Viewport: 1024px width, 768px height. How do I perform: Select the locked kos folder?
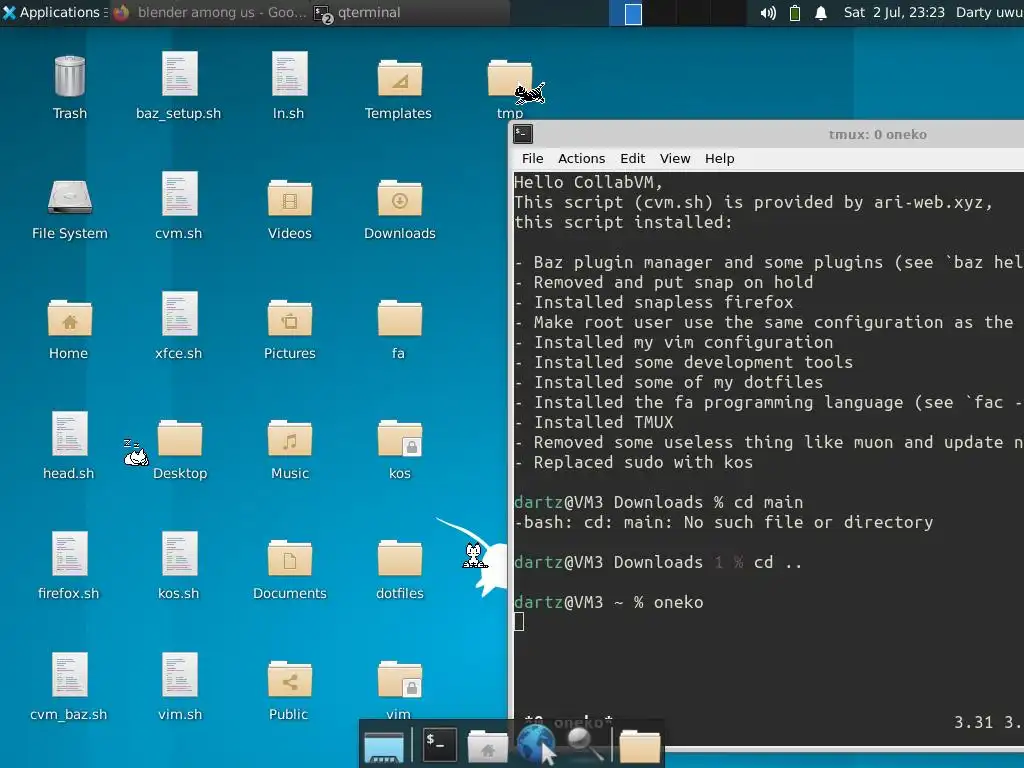pos(399,438)
